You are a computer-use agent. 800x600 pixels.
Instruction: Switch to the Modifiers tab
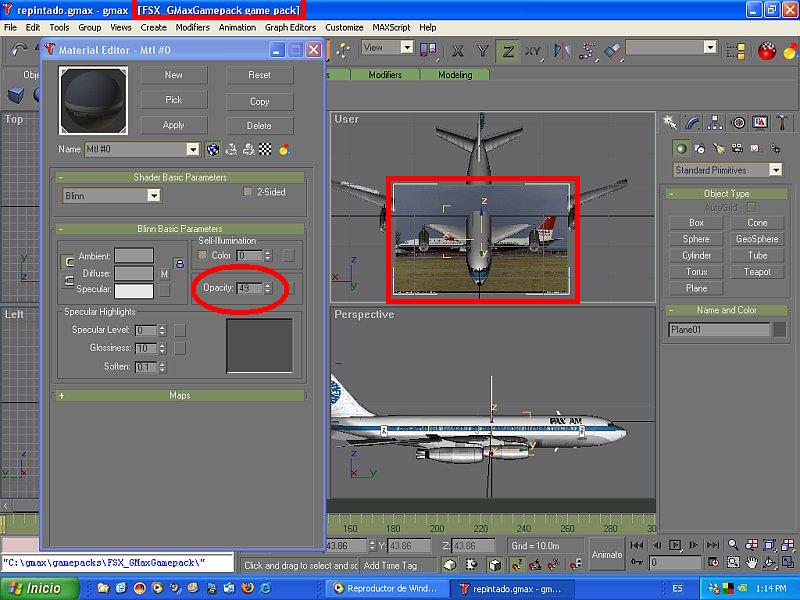[385, 75]
